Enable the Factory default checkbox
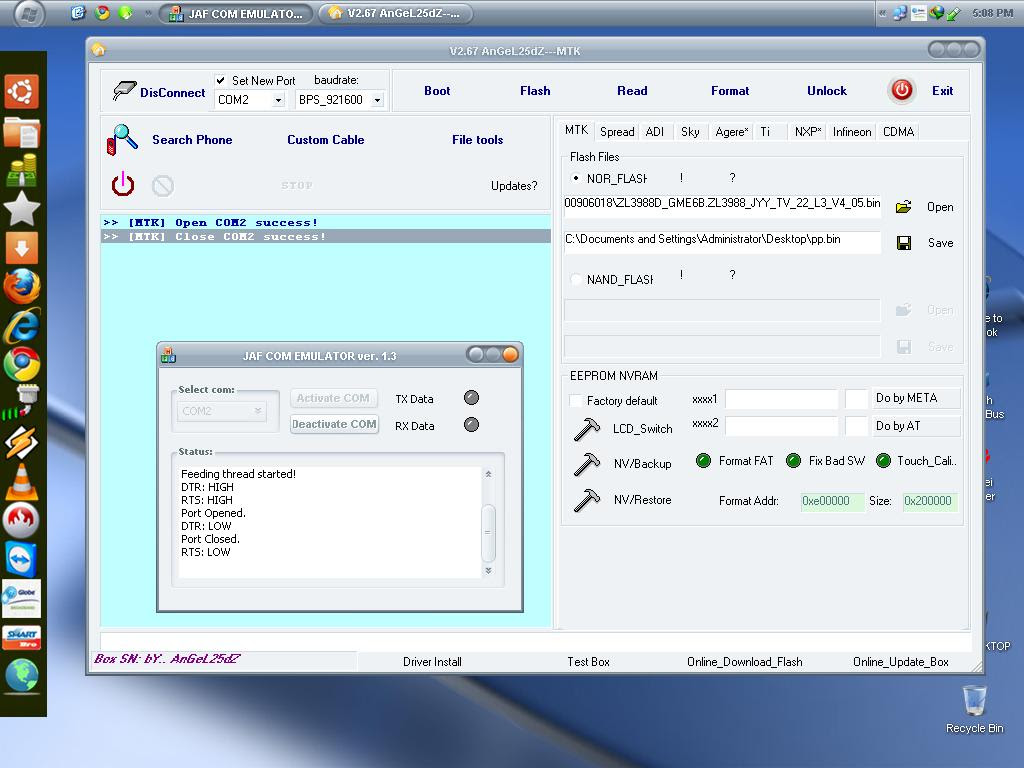1024x768 pixels. [x=575, y=400]
